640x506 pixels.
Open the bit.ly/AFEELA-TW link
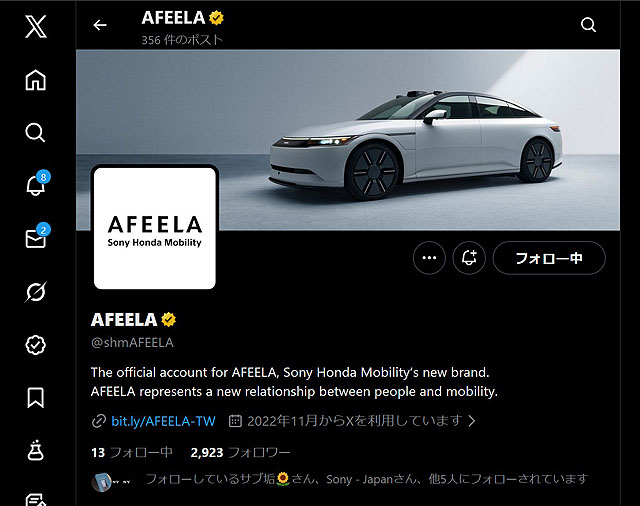[163, 421]
